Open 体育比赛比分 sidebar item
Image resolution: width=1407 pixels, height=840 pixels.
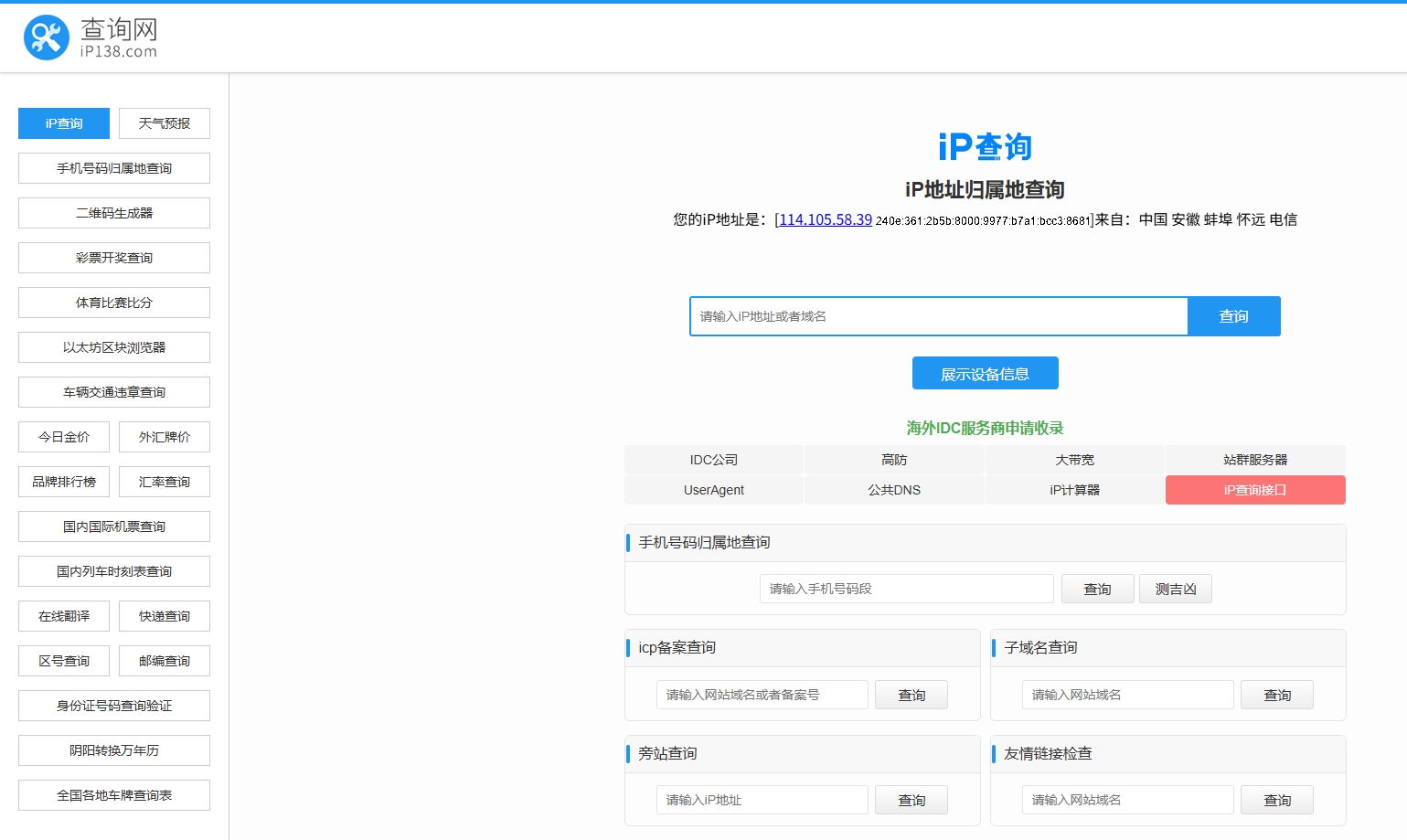[114, 303]
